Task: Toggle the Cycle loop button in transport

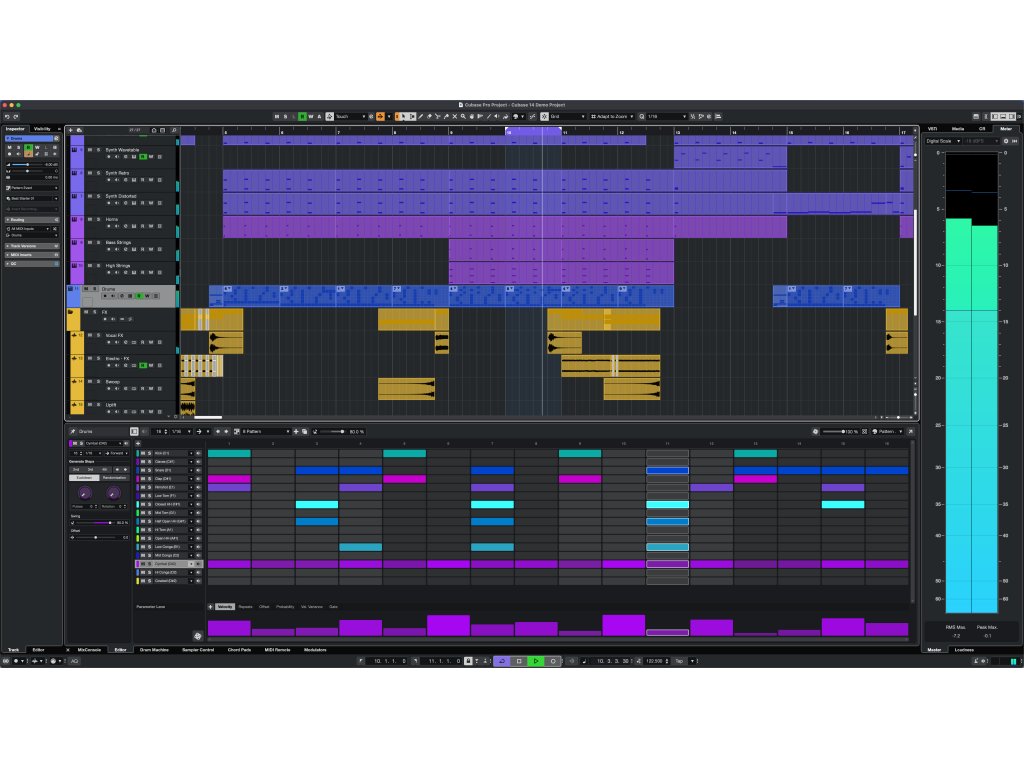Action: click(x=502, y=661)
